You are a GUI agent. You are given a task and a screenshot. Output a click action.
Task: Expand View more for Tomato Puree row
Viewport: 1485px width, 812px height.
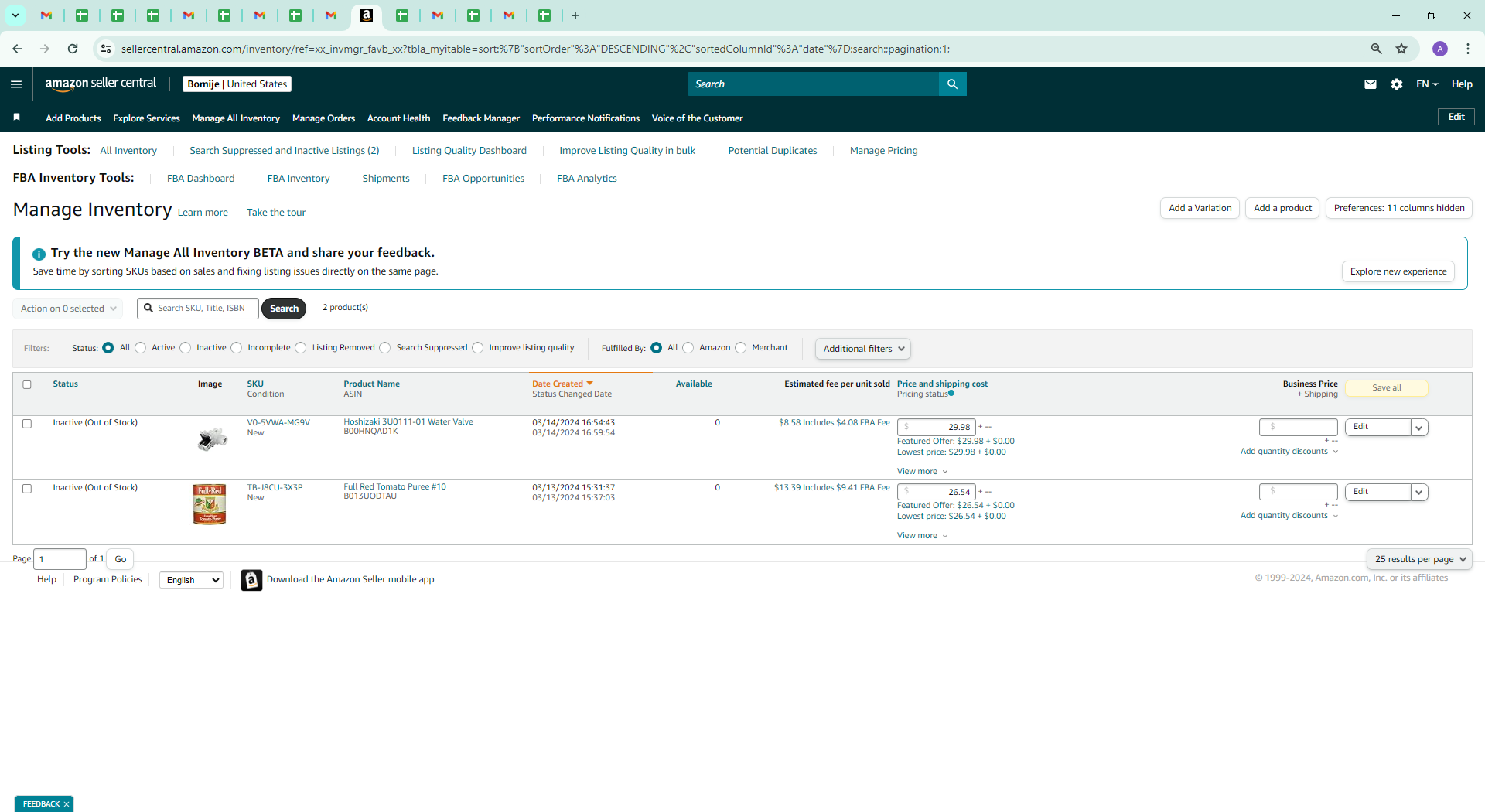(922, 536)
